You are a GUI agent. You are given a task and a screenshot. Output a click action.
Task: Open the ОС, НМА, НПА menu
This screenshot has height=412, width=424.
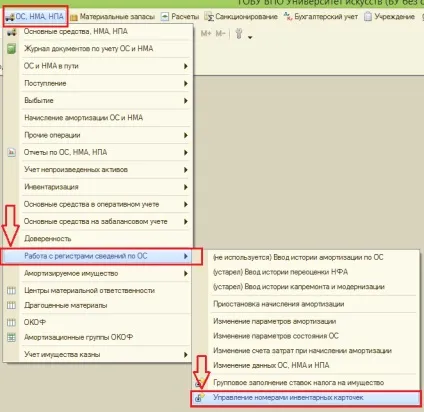(35, 17)
